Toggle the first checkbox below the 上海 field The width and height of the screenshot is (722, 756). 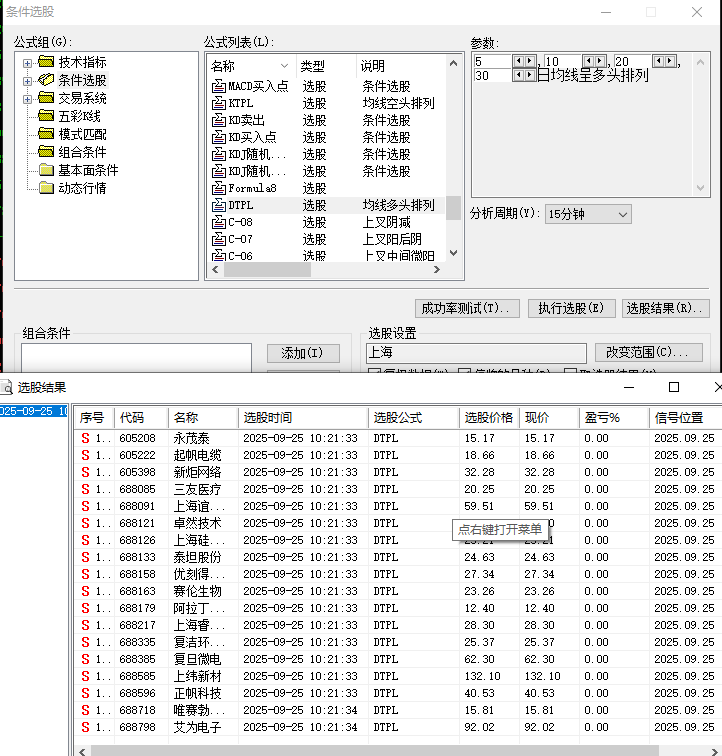(375, 374)
